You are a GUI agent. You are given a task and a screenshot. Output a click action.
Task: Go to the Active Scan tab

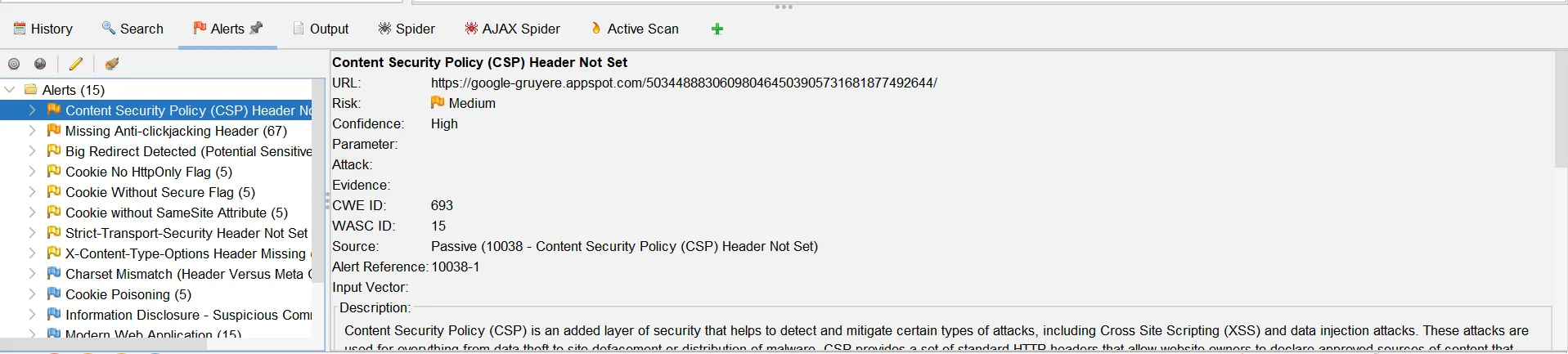[635, 29]
